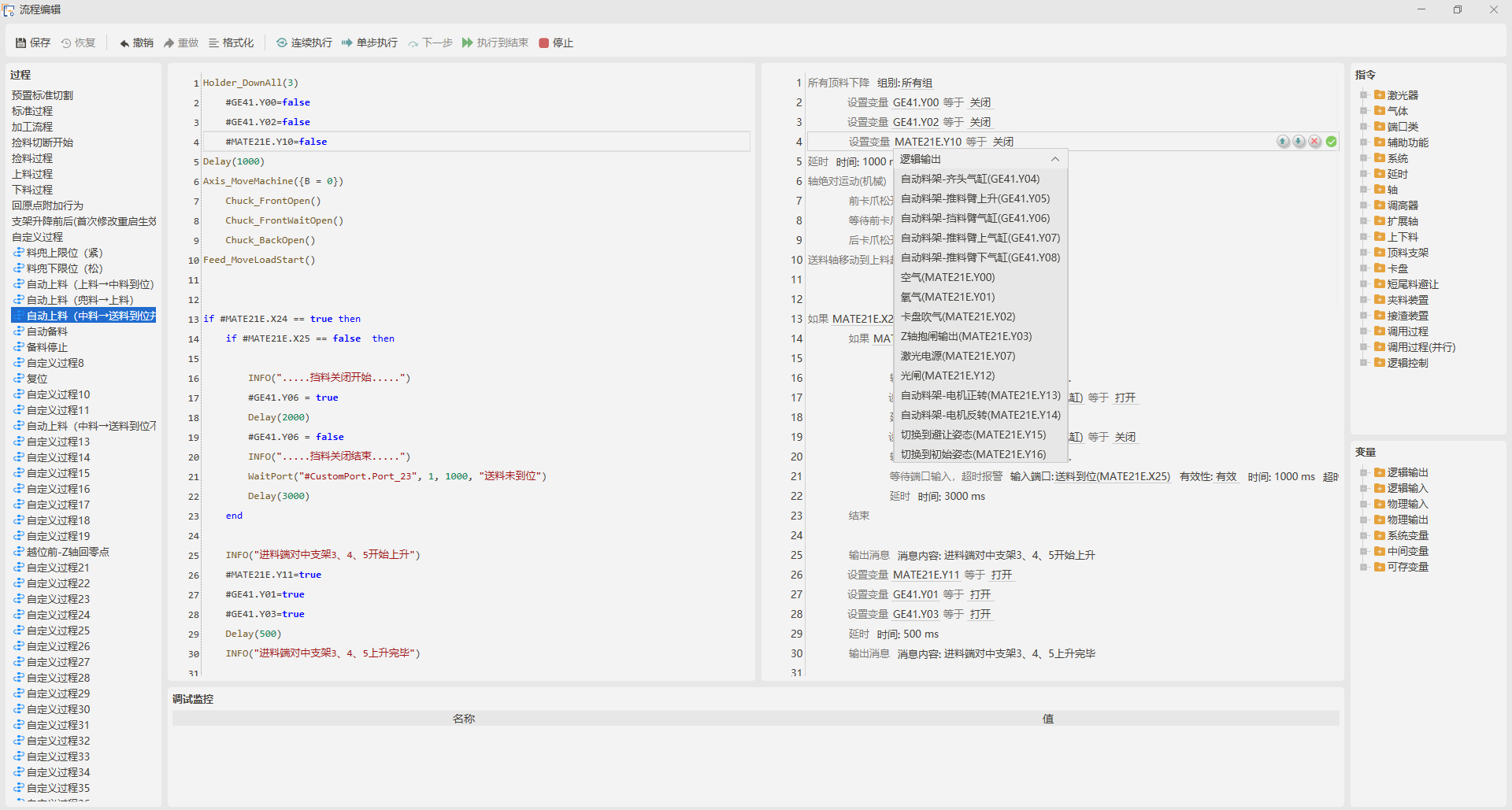
Task: Move line 4 down with arrow icon
Action: coord(1299,142)
